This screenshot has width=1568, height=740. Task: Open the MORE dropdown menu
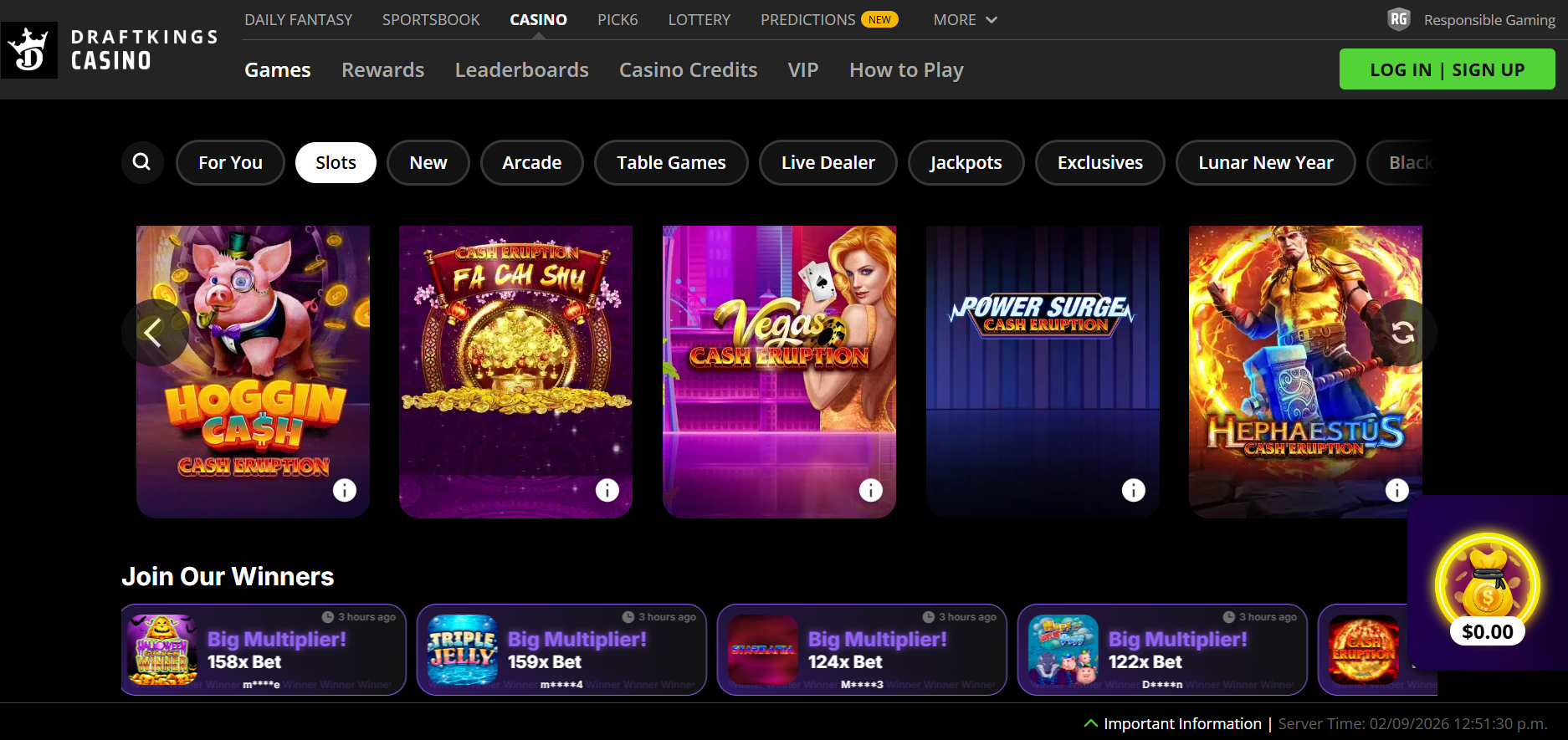pos(966,19)
